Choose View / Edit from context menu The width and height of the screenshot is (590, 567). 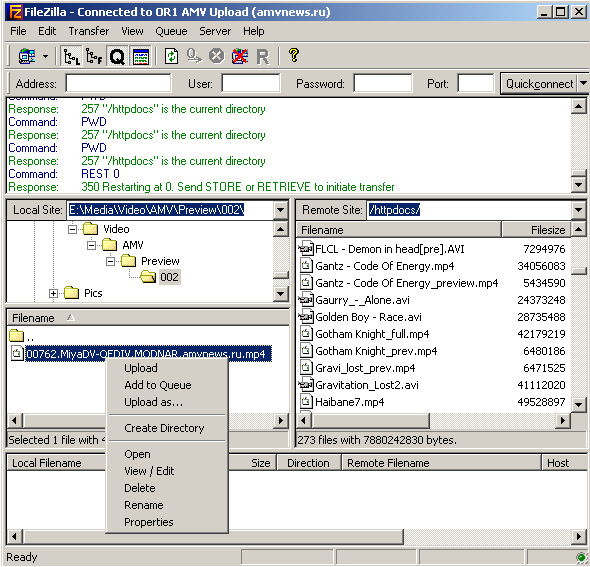click(149, 471)
